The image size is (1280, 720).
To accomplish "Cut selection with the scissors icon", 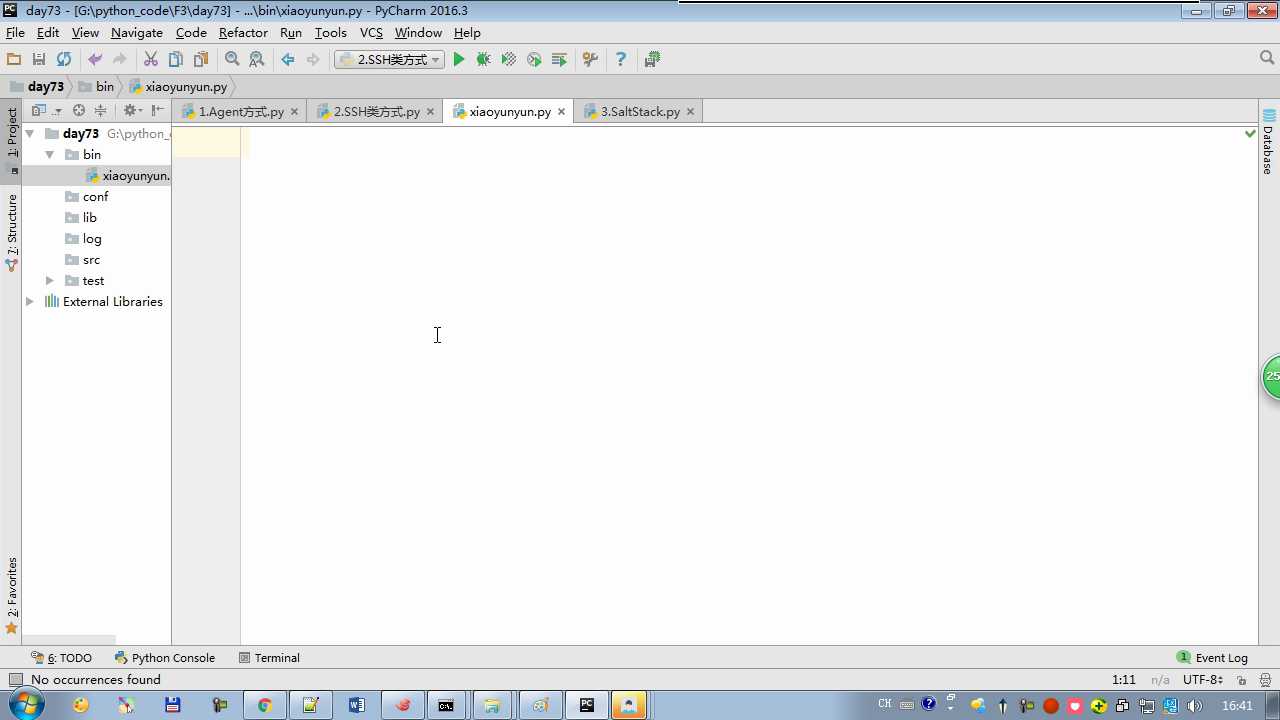I will click(x=151, y=60).
